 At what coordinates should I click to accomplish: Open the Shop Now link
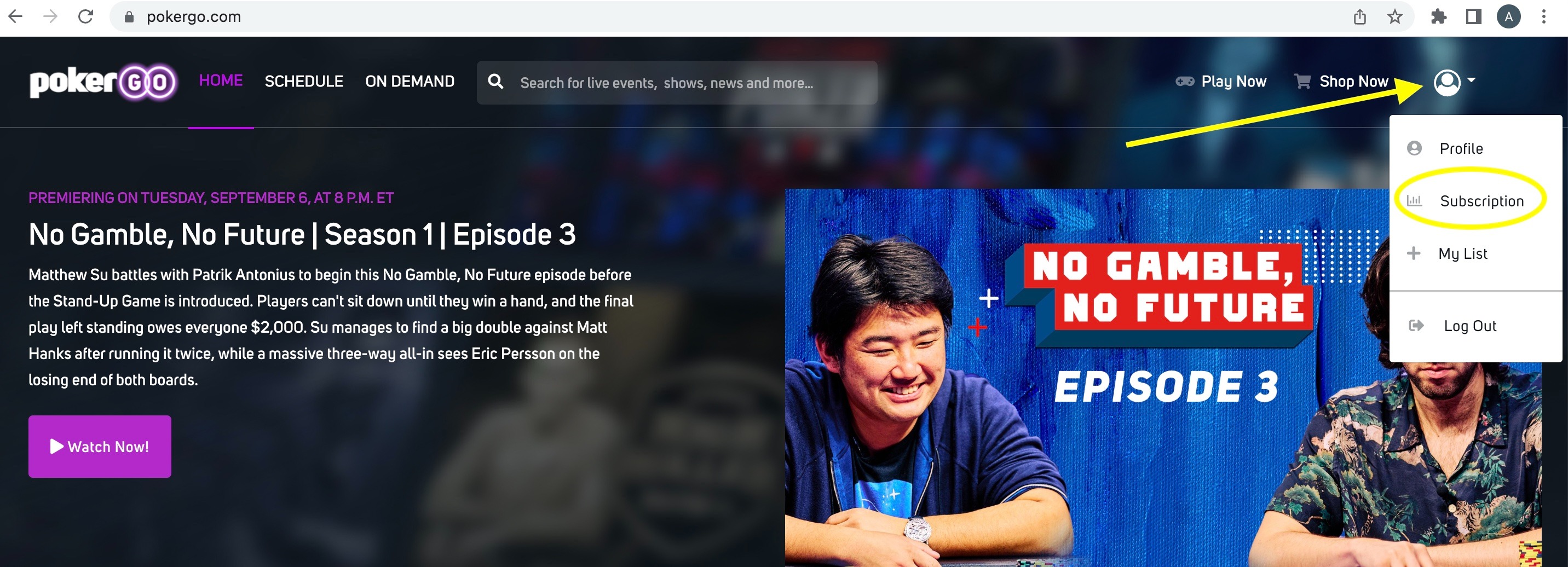[1353, 82]
